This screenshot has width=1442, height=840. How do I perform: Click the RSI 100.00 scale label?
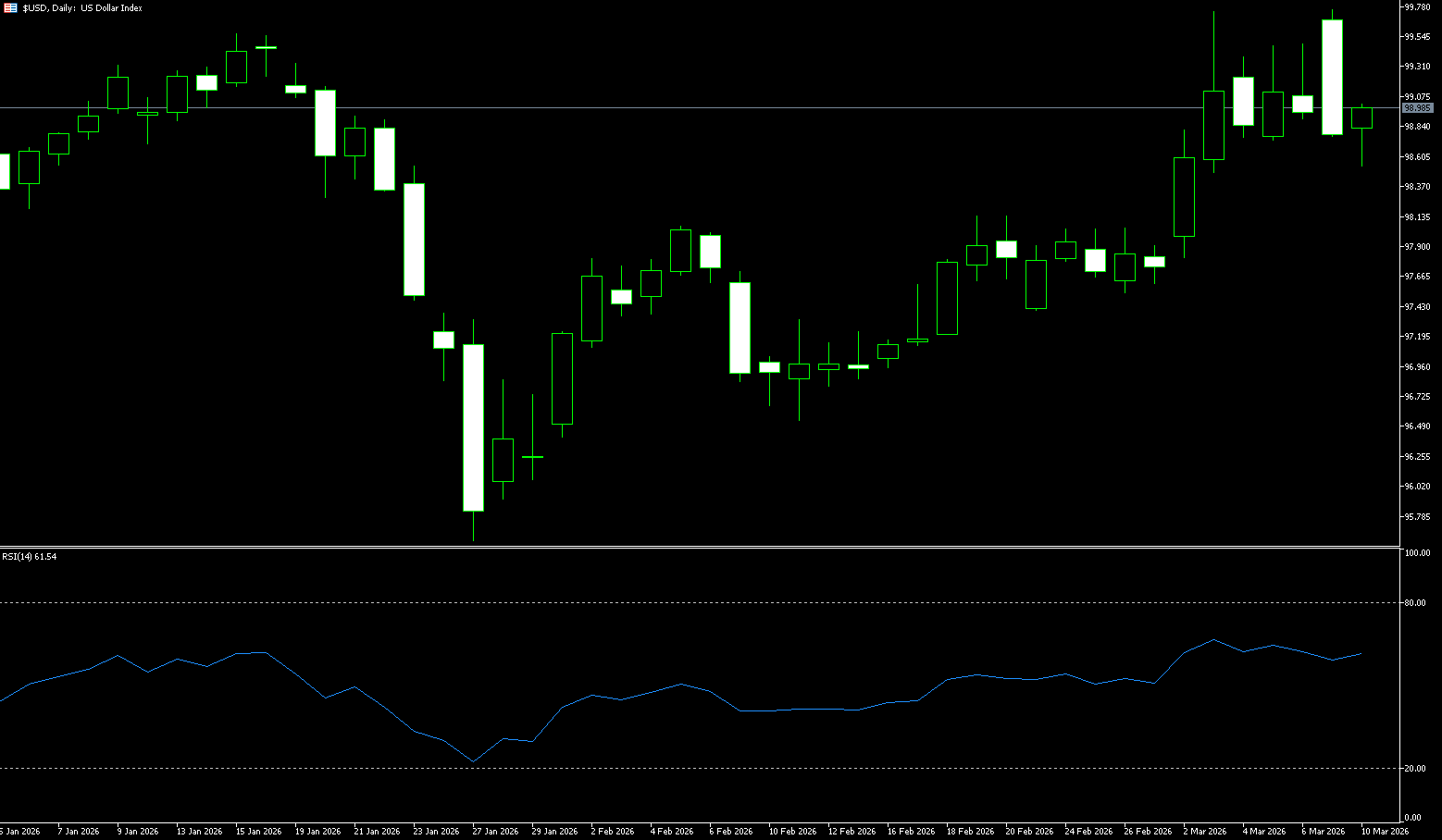pos(1417,553)
